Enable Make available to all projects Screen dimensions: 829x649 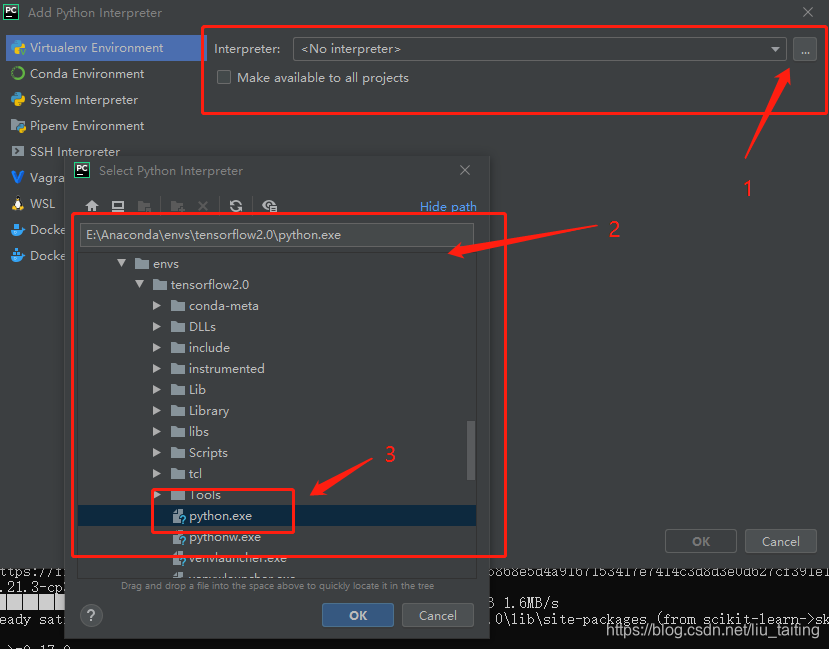[x=224, y=78]
